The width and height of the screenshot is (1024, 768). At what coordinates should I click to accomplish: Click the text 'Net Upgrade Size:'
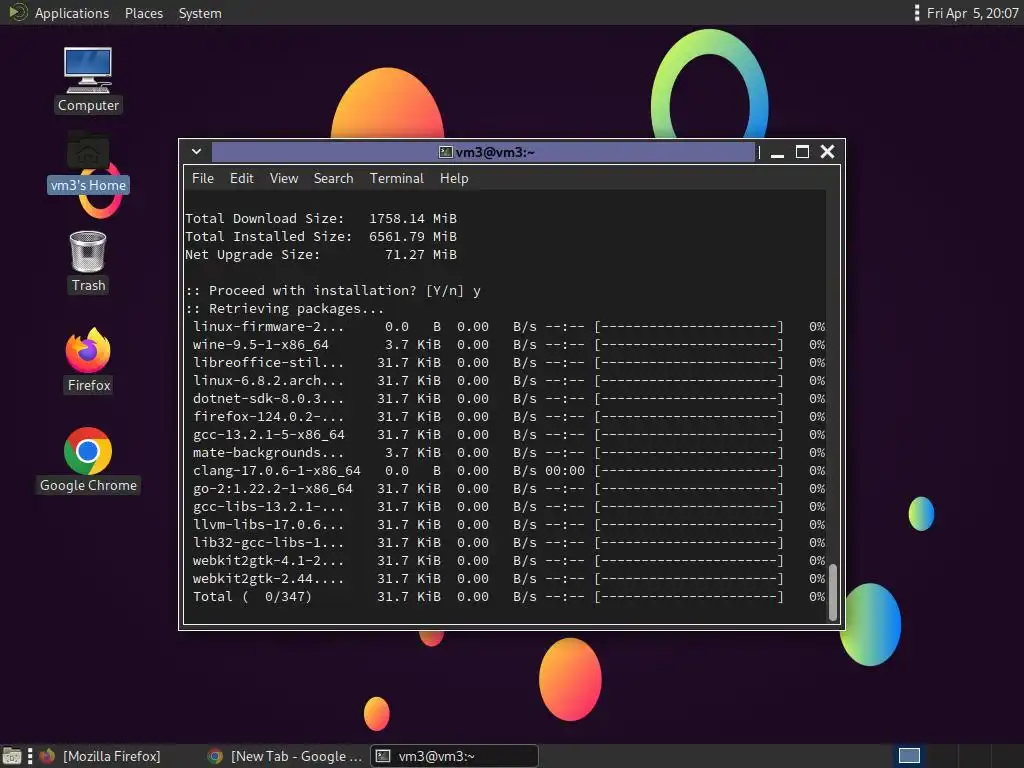[253, 255]
